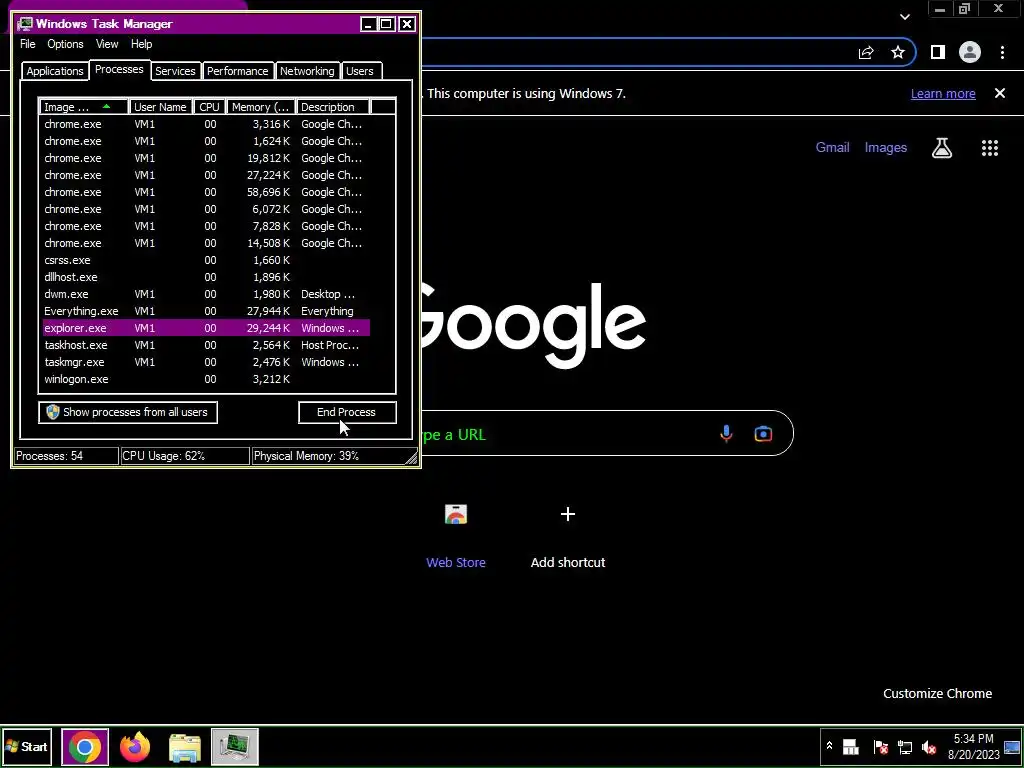This screenshot has width=1024, height=768.
Task: Select the csrss.exe process
Action: coord(206,260)
